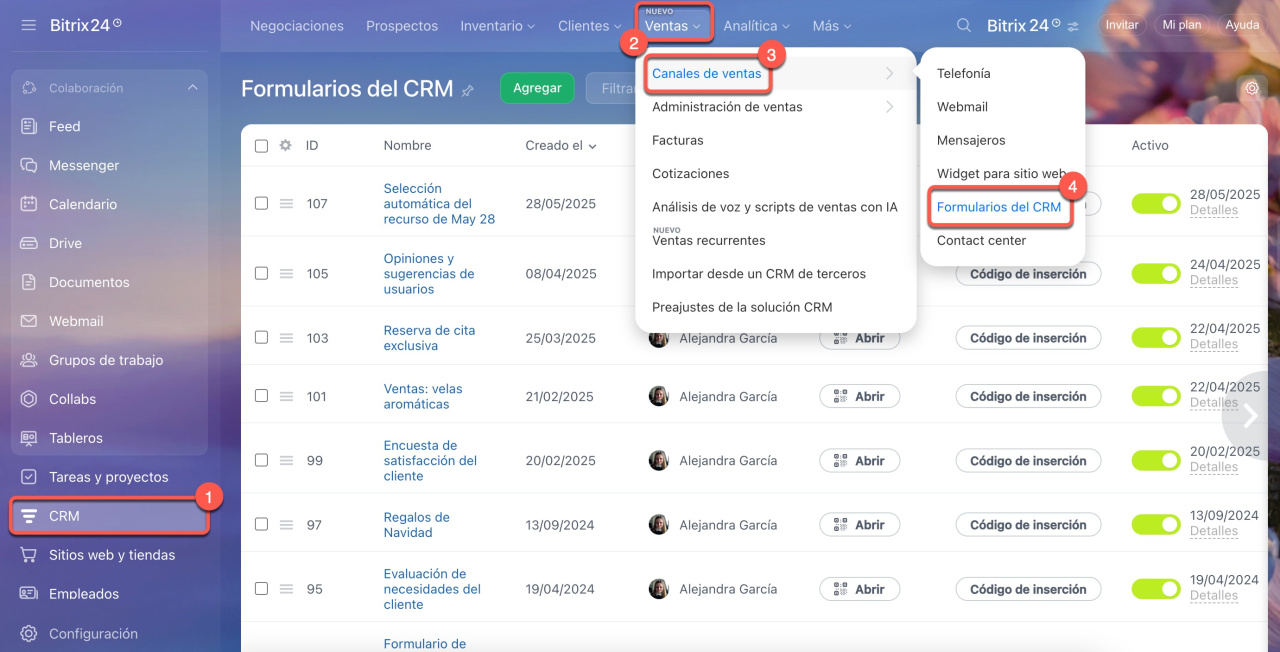This screenshot has width=1280, height=652.
Task: Expand the Analítica dropdown
Action: click(x=756, y=26)
